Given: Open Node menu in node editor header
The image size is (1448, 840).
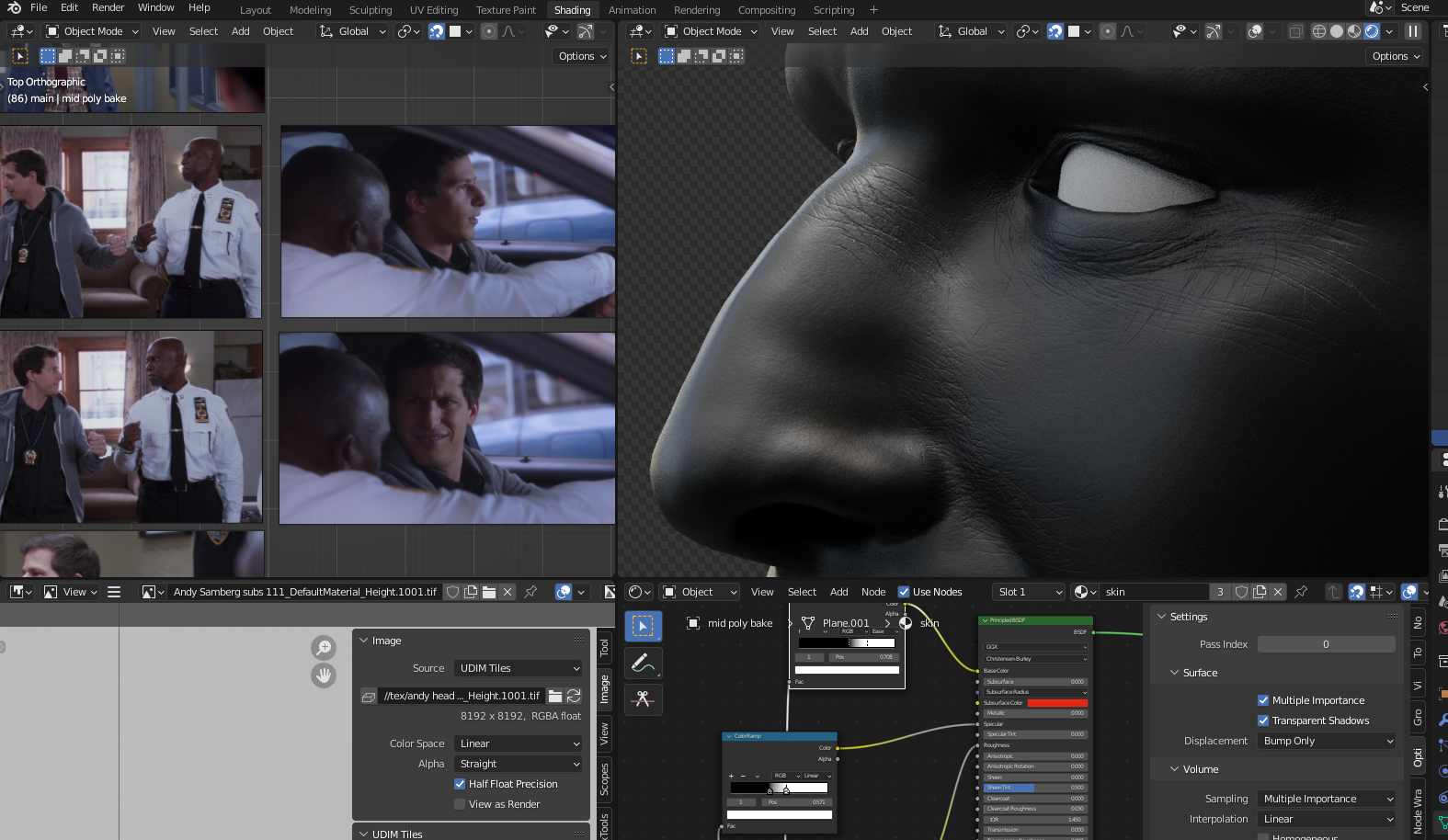Looking at the screenshot, I should point(873,592).
